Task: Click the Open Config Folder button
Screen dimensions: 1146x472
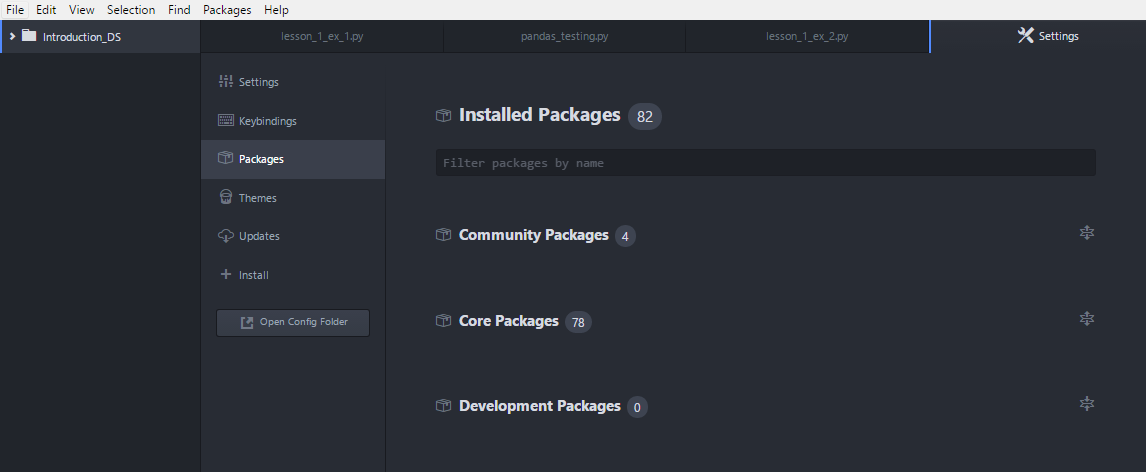Action: click(293, 322)
